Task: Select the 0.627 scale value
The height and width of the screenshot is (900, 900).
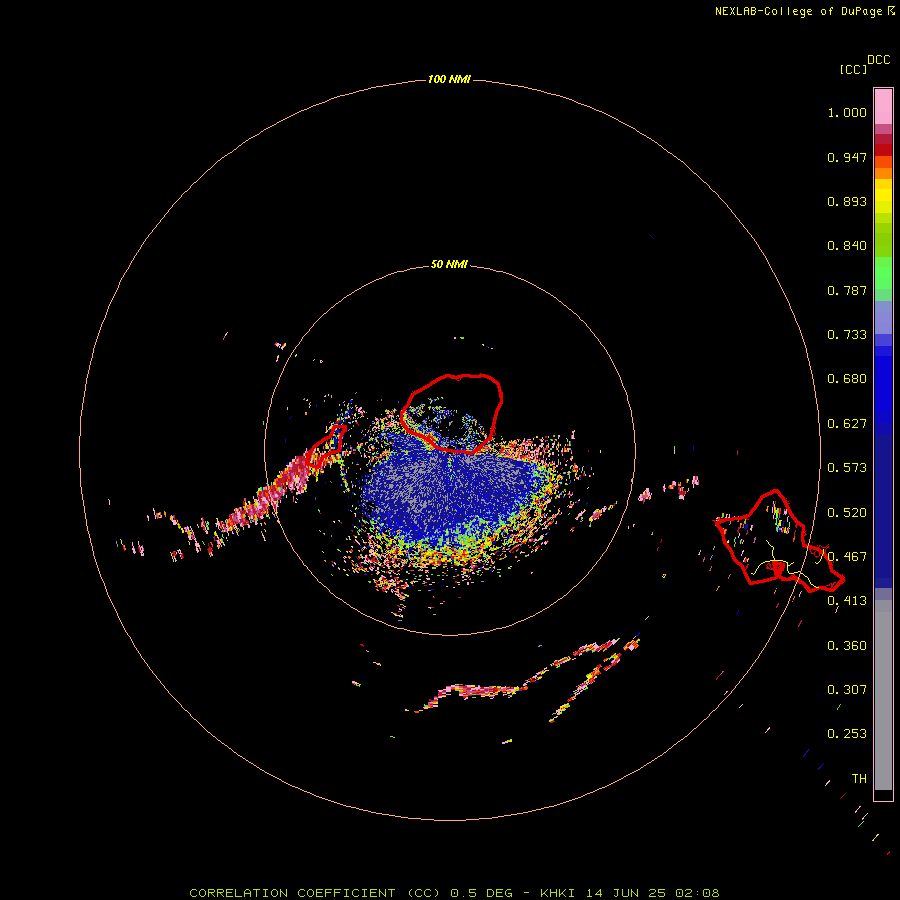Action: click(847, 424)
